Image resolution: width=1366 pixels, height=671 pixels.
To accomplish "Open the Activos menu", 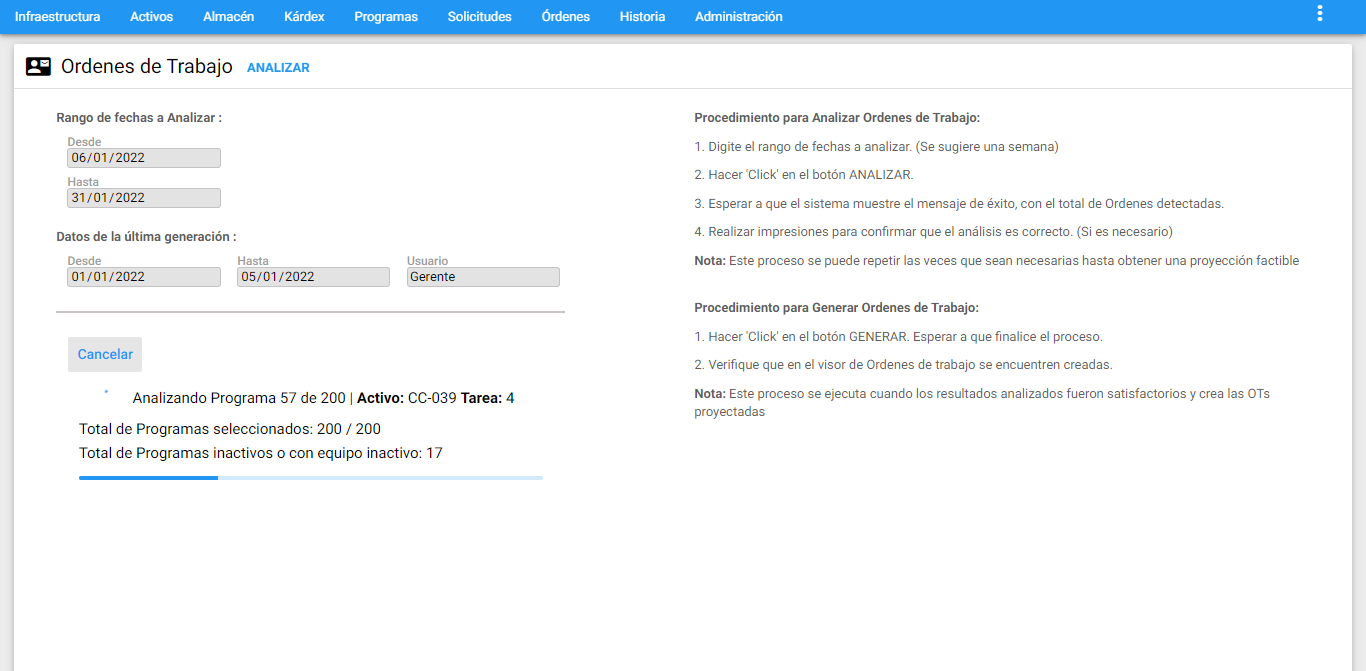I will coord(151,17).
